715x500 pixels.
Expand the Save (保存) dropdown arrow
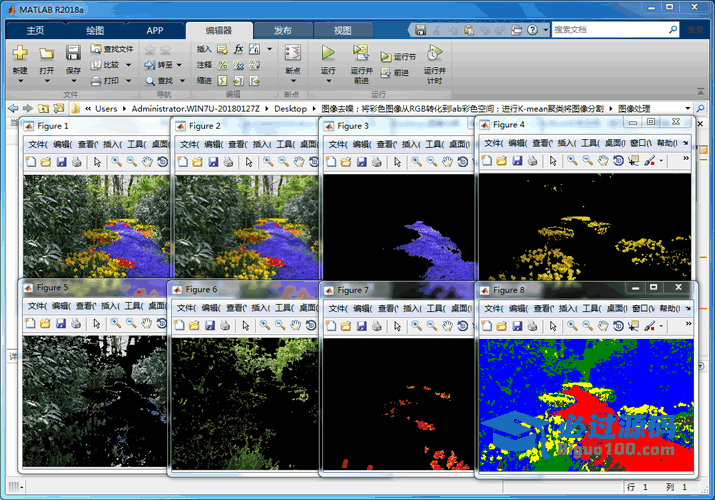[73, 81]
